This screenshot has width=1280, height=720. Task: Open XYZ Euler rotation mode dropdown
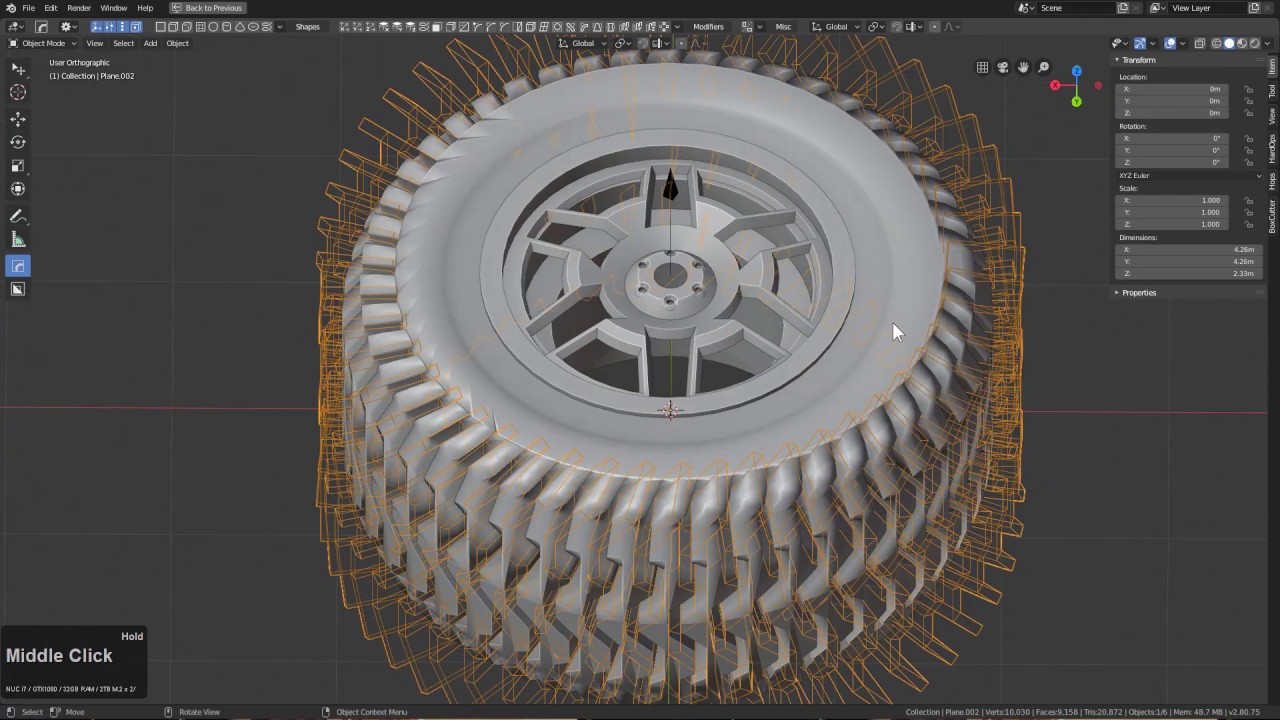(1190, 175)
